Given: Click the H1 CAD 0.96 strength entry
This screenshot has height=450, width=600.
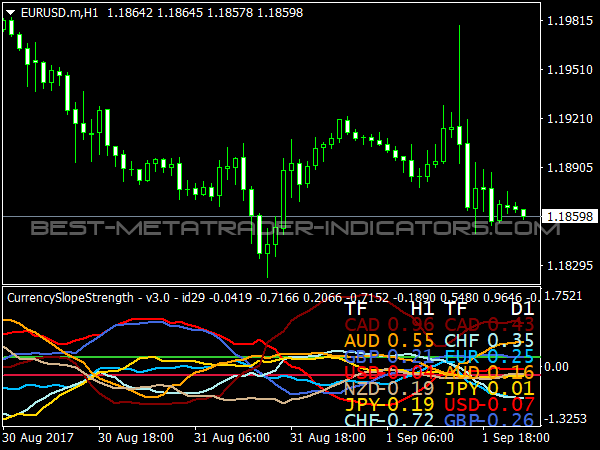Looking at the screenshot, I should pyautogui.click(x=389, y=324).
